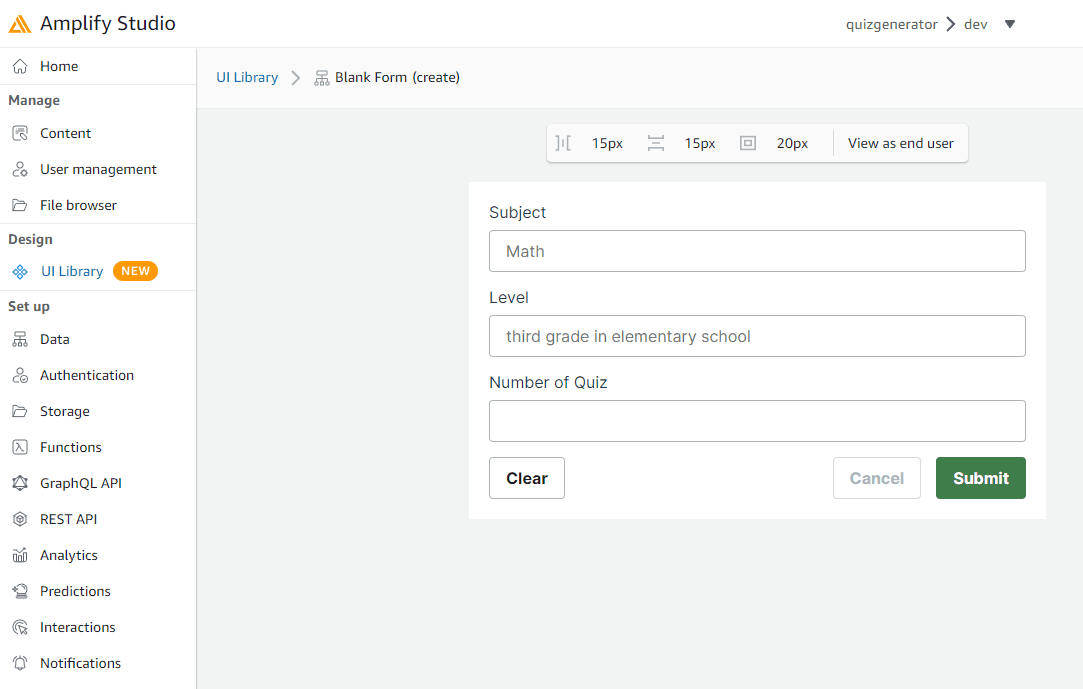Click the GraphQL API icon

(19, 483)
